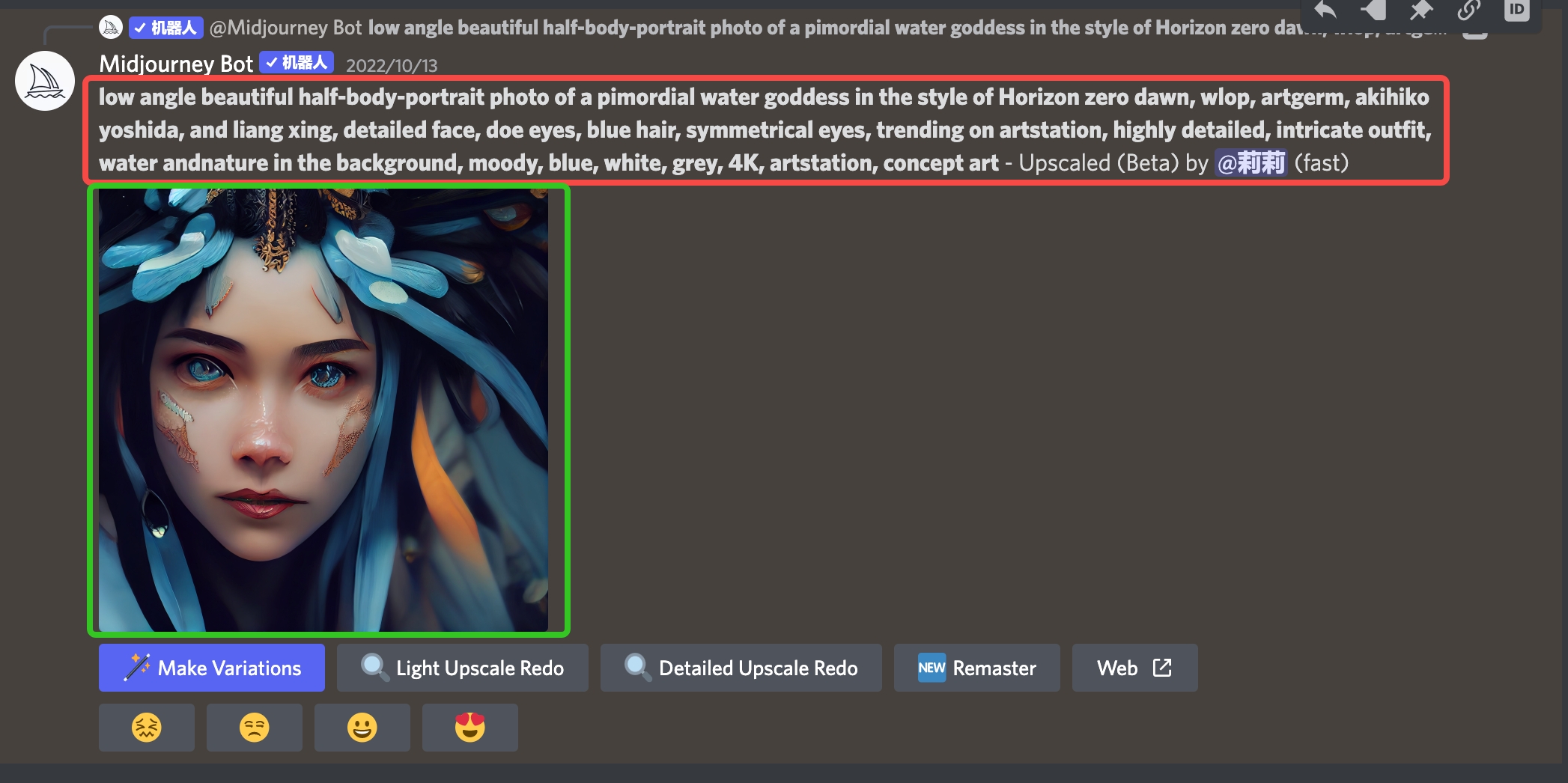Pin this message with the pushpin icon

click(1420, 10)
